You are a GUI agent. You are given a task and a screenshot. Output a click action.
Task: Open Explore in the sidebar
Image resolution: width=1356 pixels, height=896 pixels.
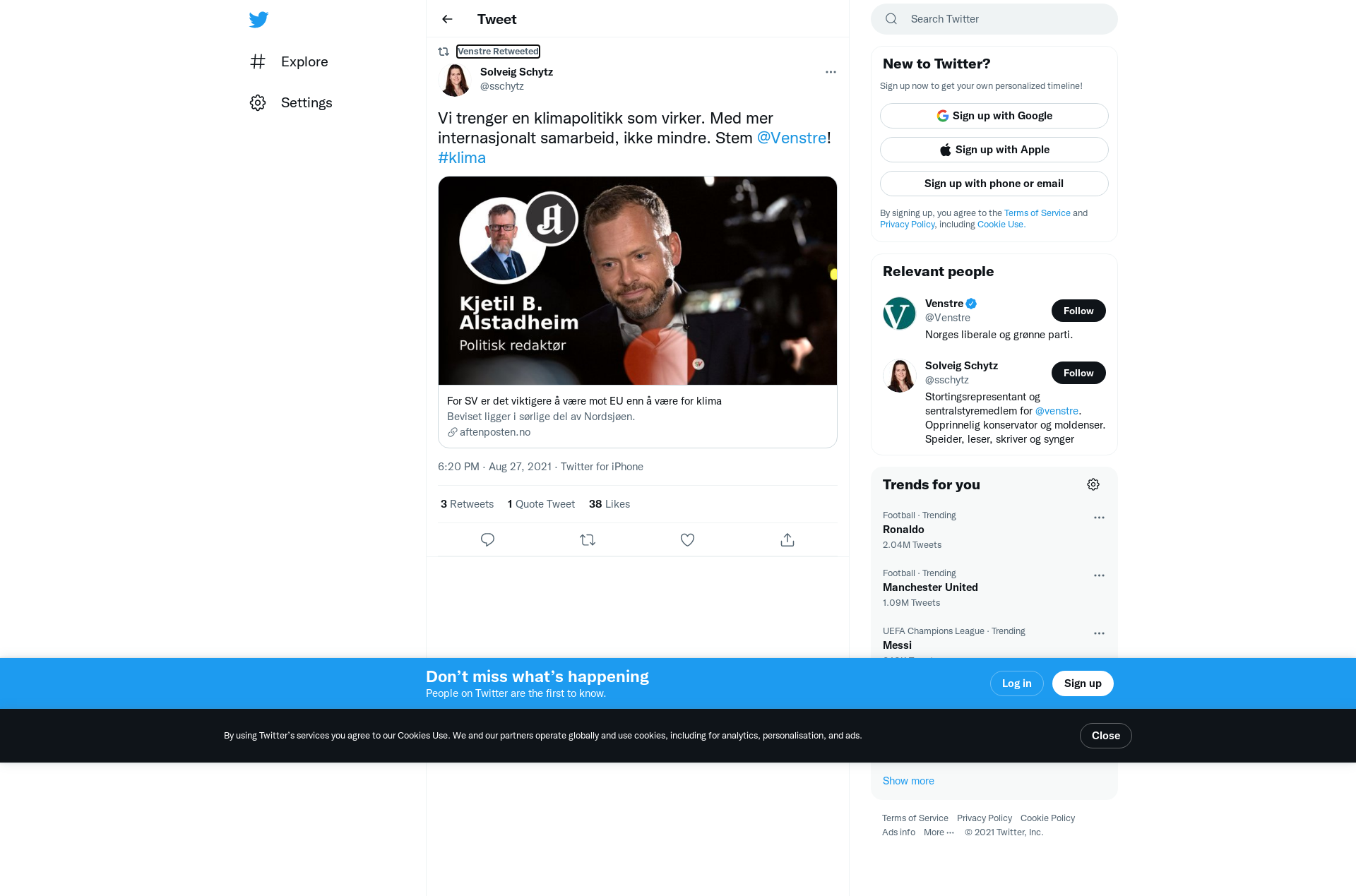click(x=290, y=61)
